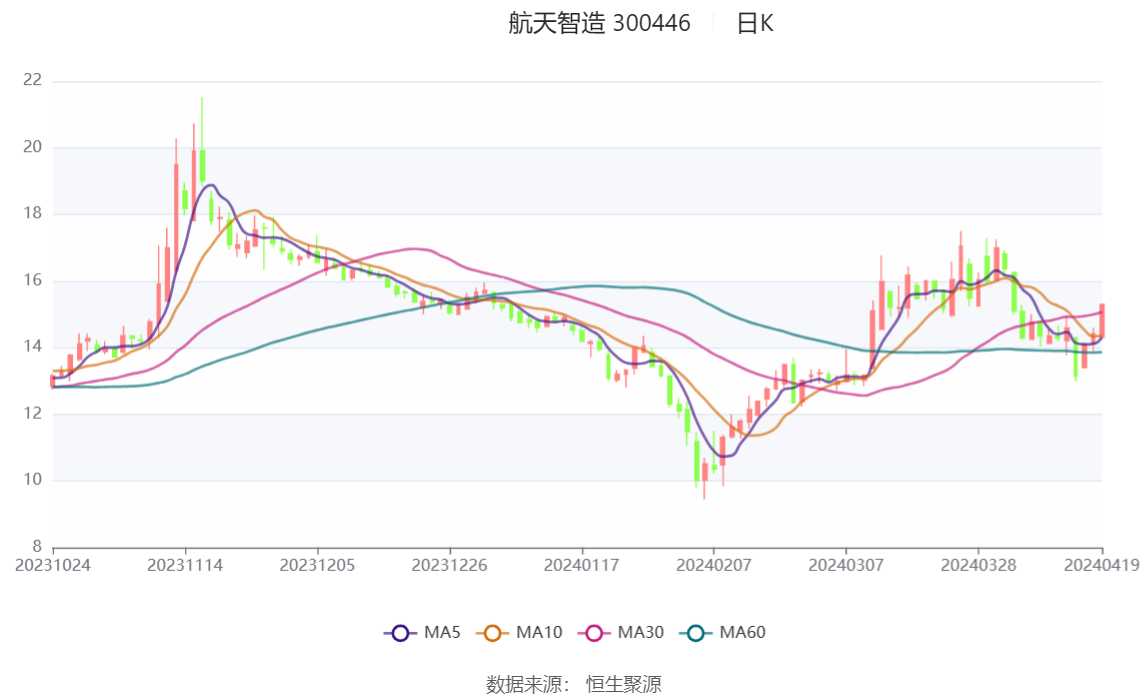Click the 20240207 date axis label

pos(714,565)
